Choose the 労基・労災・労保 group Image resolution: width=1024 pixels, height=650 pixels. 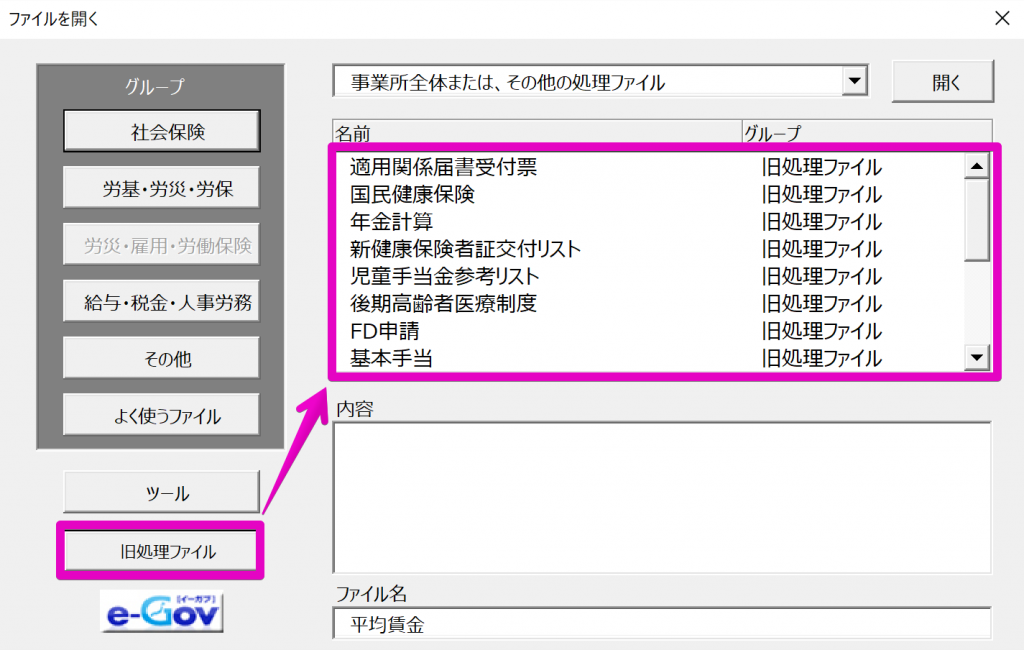click(x=161, y=188)
